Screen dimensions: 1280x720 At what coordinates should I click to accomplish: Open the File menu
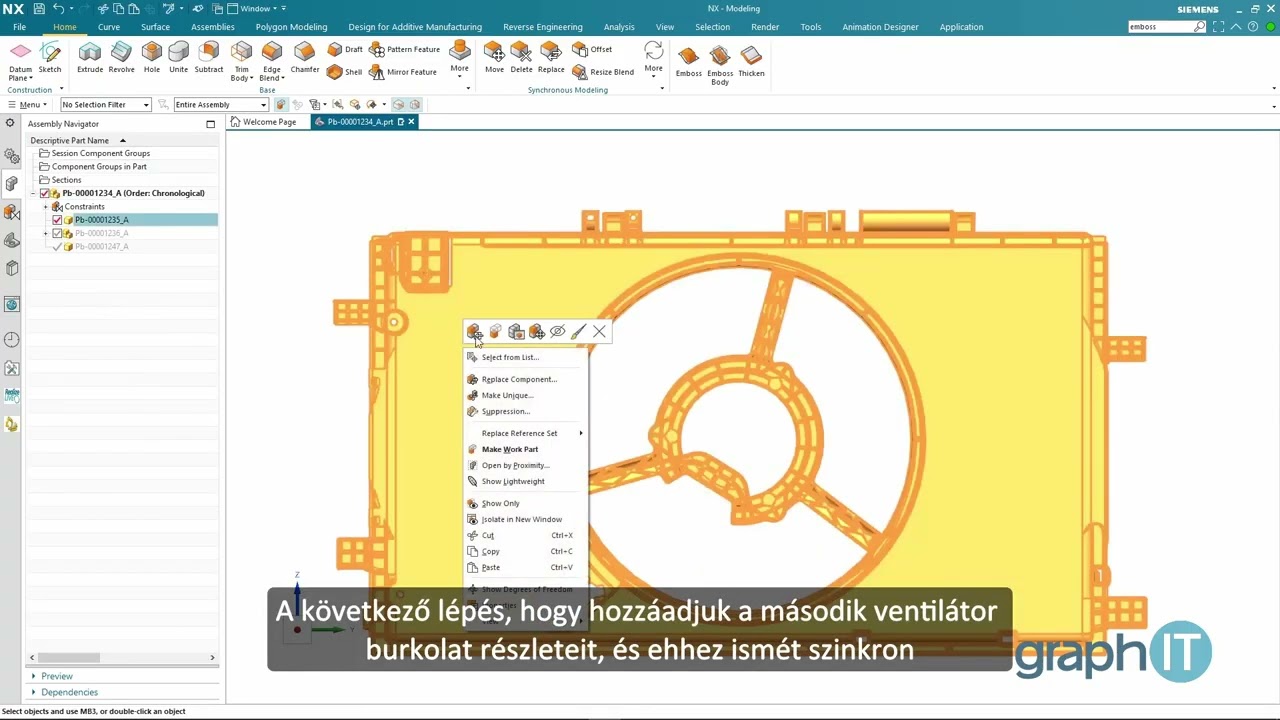click(x=19, y=27)
